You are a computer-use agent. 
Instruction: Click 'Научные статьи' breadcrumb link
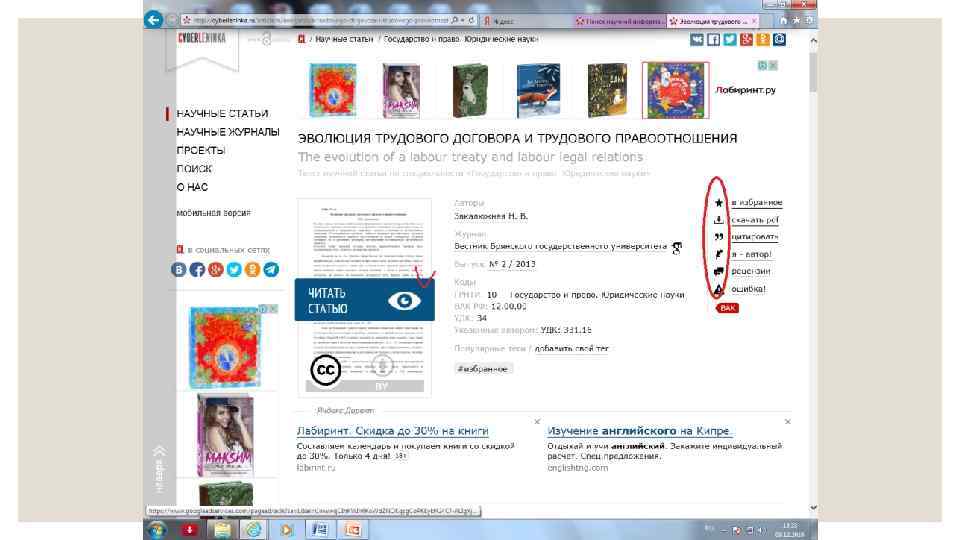coord(344,39)
